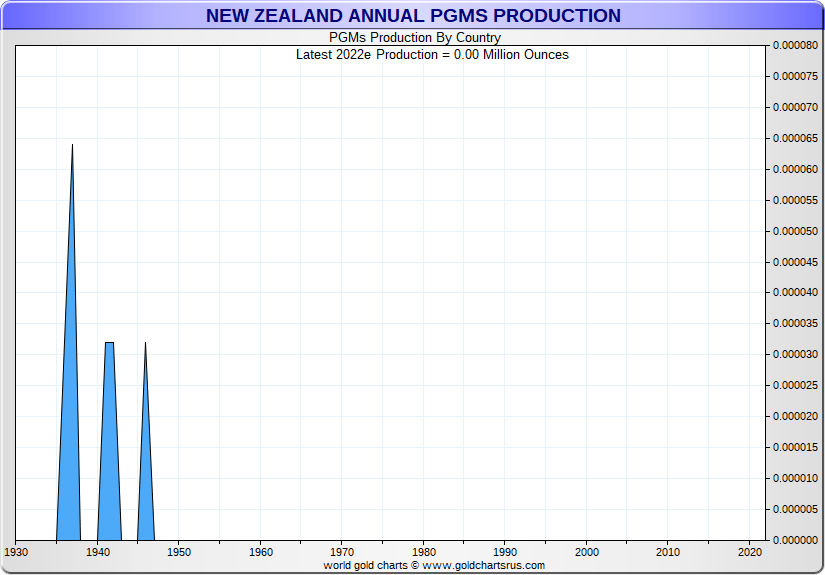Screen dimensions: 825x575
Task: Click the 0.000080 y-axis value
Action: [x=795, y=45]
